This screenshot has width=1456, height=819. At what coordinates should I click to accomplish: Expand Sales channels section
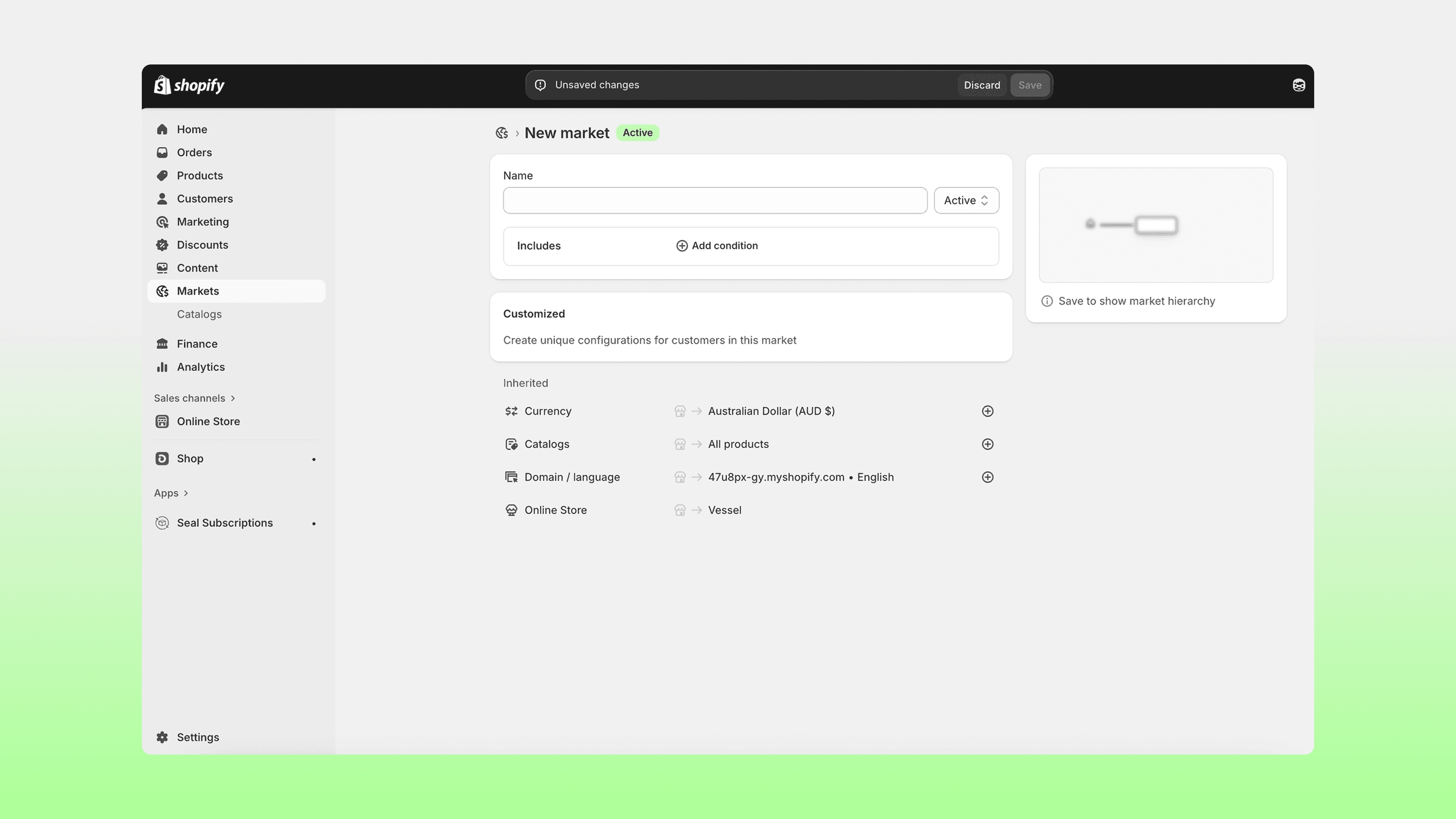(x=195, y=399)
